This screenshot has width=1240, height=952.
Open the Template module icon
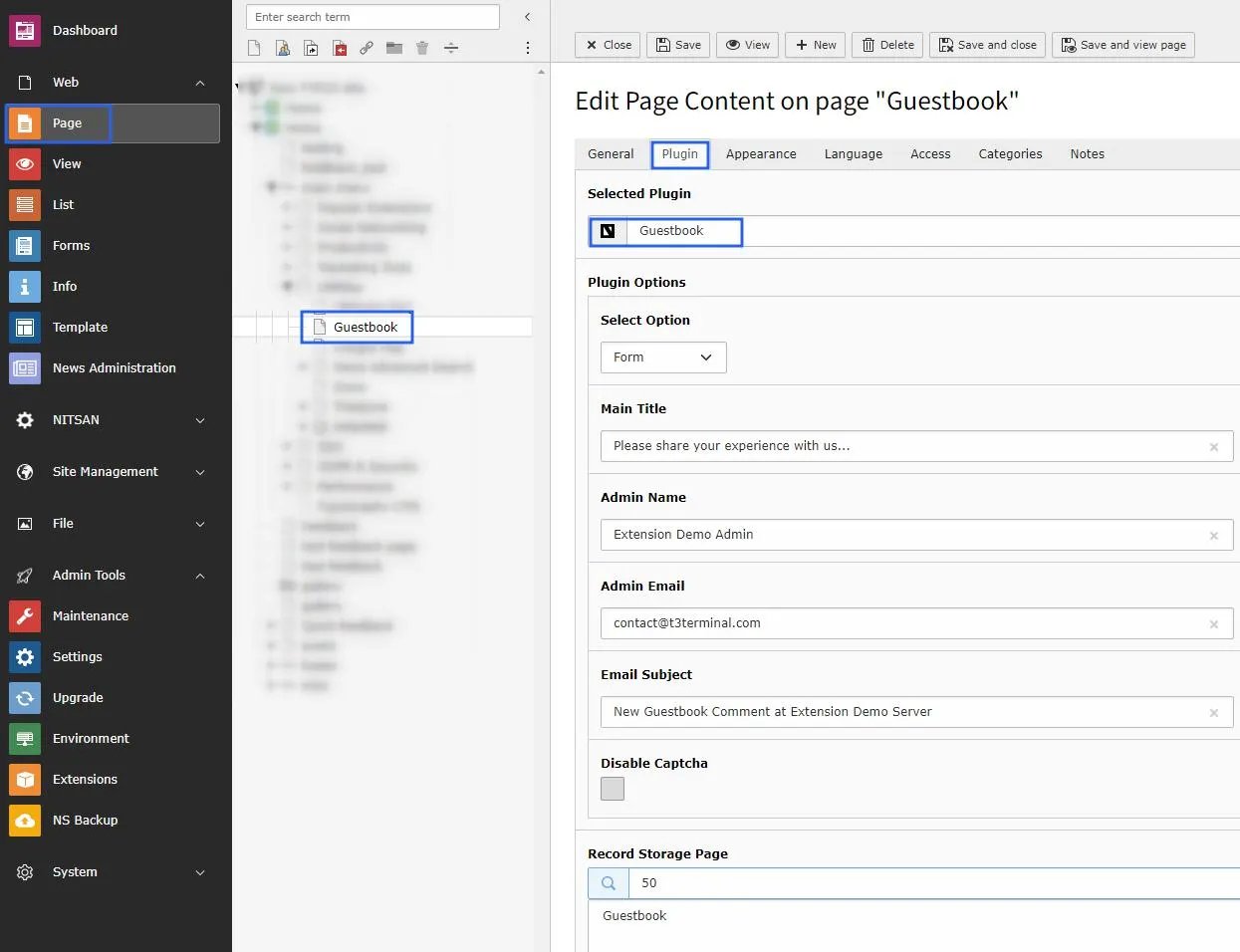click(25, 328)
